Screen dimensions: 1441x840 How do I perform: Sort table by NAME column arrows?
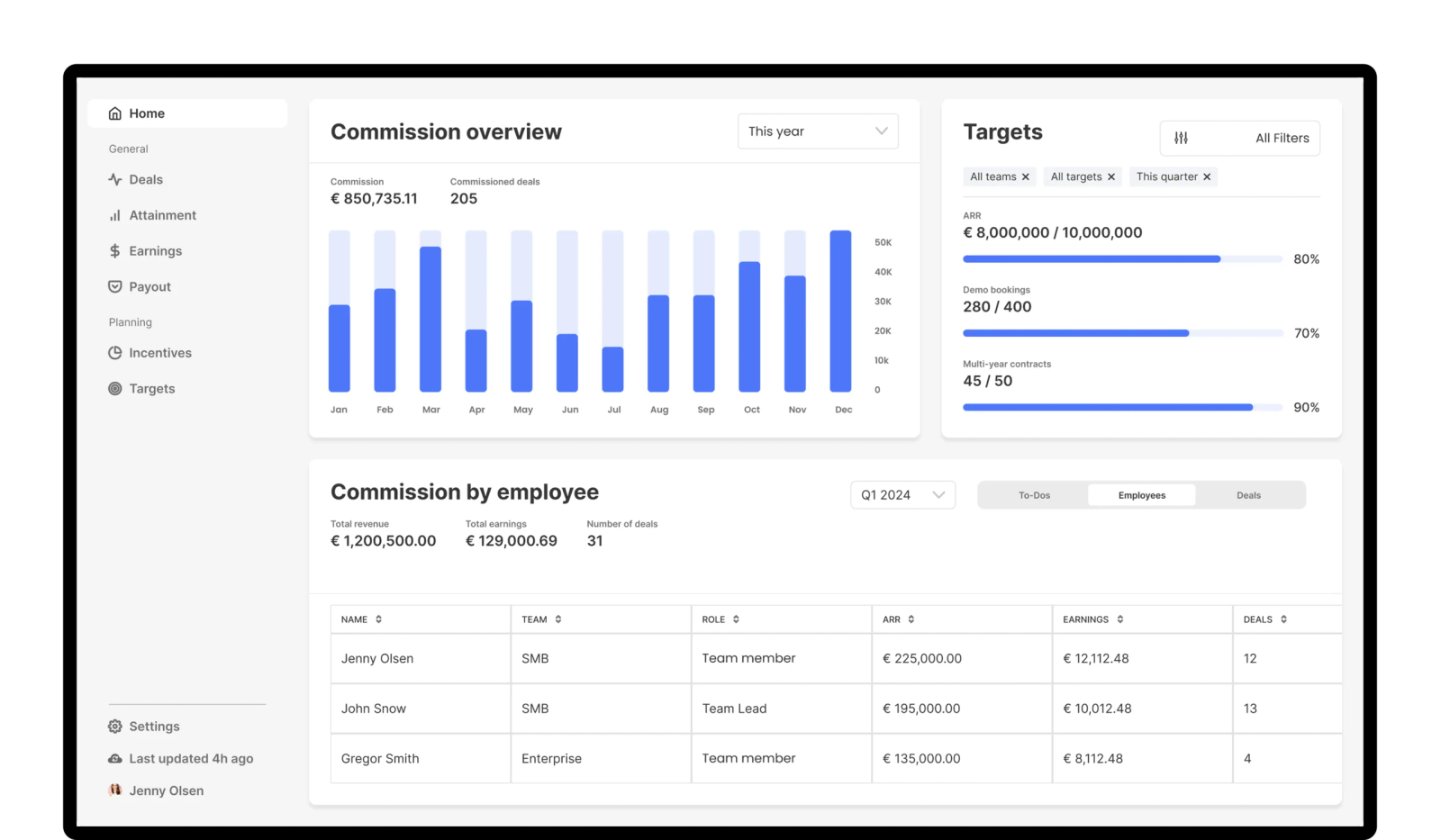[x=379, y=619]
